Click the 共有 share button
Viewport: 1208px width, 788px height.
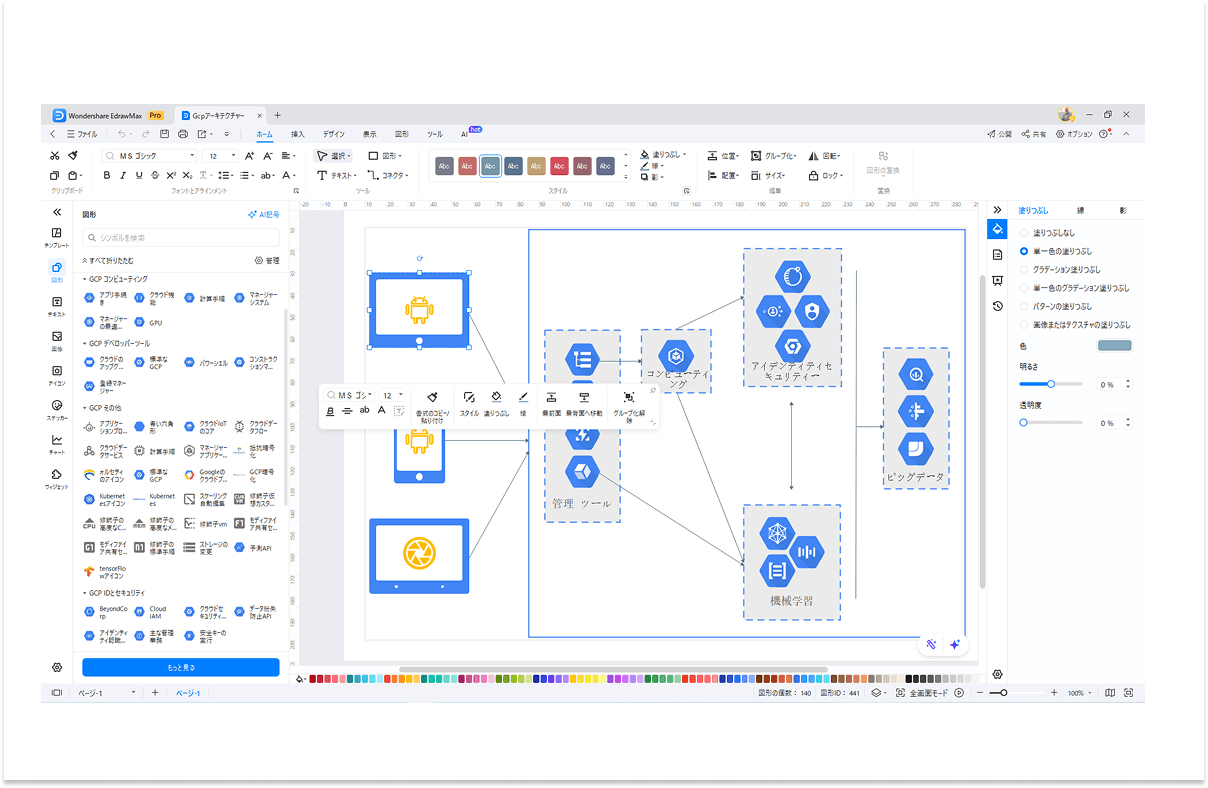coord(1034,134)
